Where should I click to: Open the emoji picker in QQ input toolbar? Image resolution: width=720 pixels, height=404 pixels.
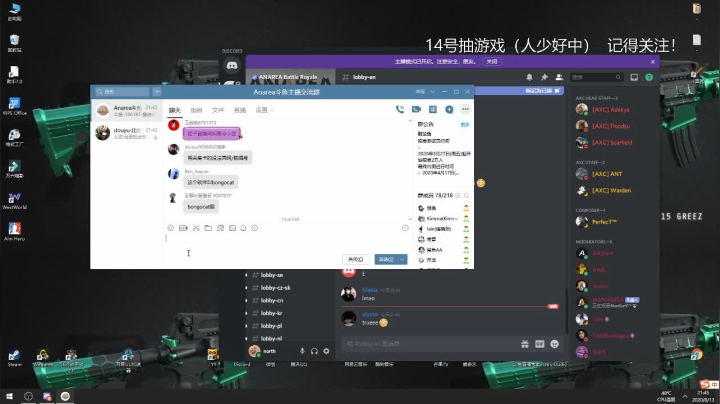171,228
